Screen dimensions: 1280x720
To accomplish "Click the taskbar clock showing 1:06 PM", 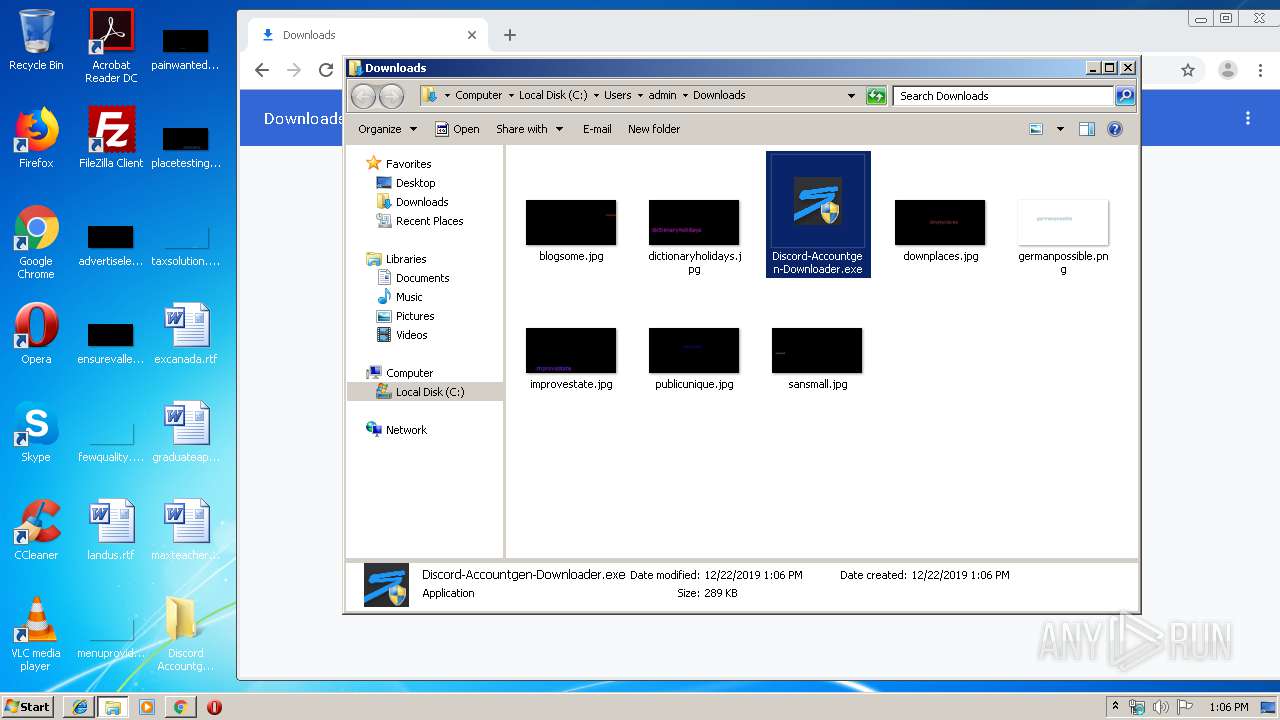I will [x=1229, y=707].
